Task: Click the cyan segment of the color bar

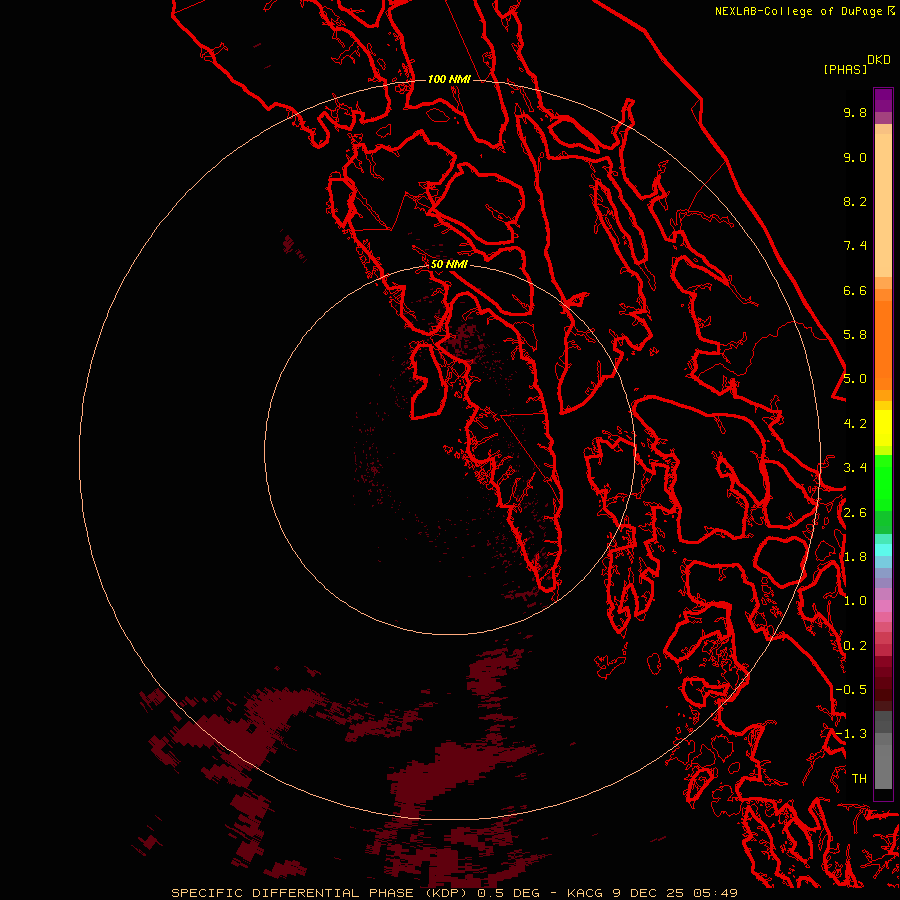Action: [x=883, y=550]
